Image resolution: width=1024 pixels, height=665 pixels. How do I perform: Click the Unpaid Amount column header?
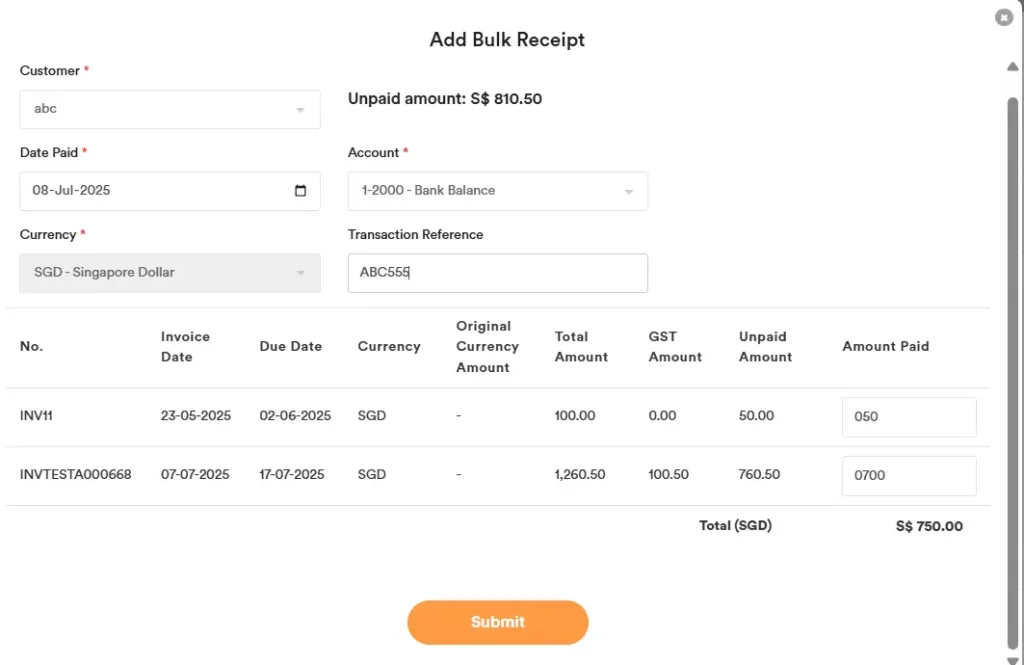(765, 347)
